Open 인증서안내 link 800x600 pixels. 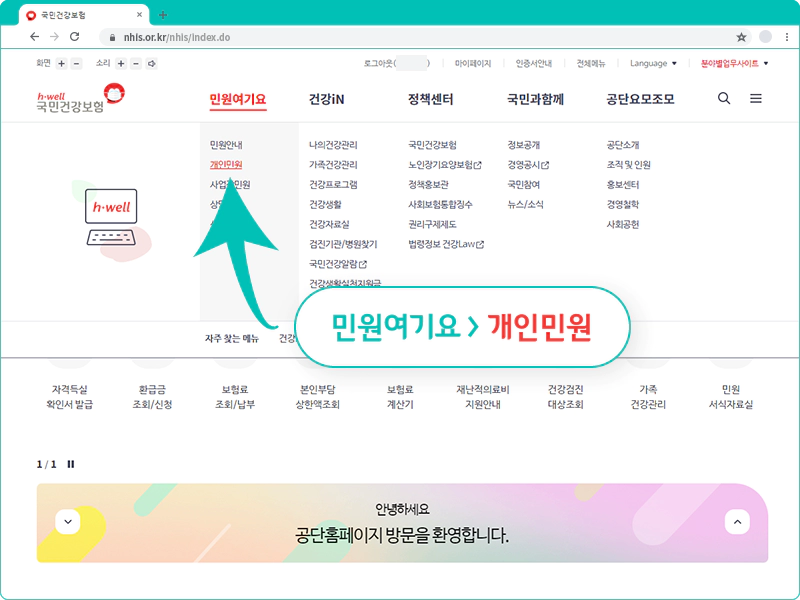[533, 63]
